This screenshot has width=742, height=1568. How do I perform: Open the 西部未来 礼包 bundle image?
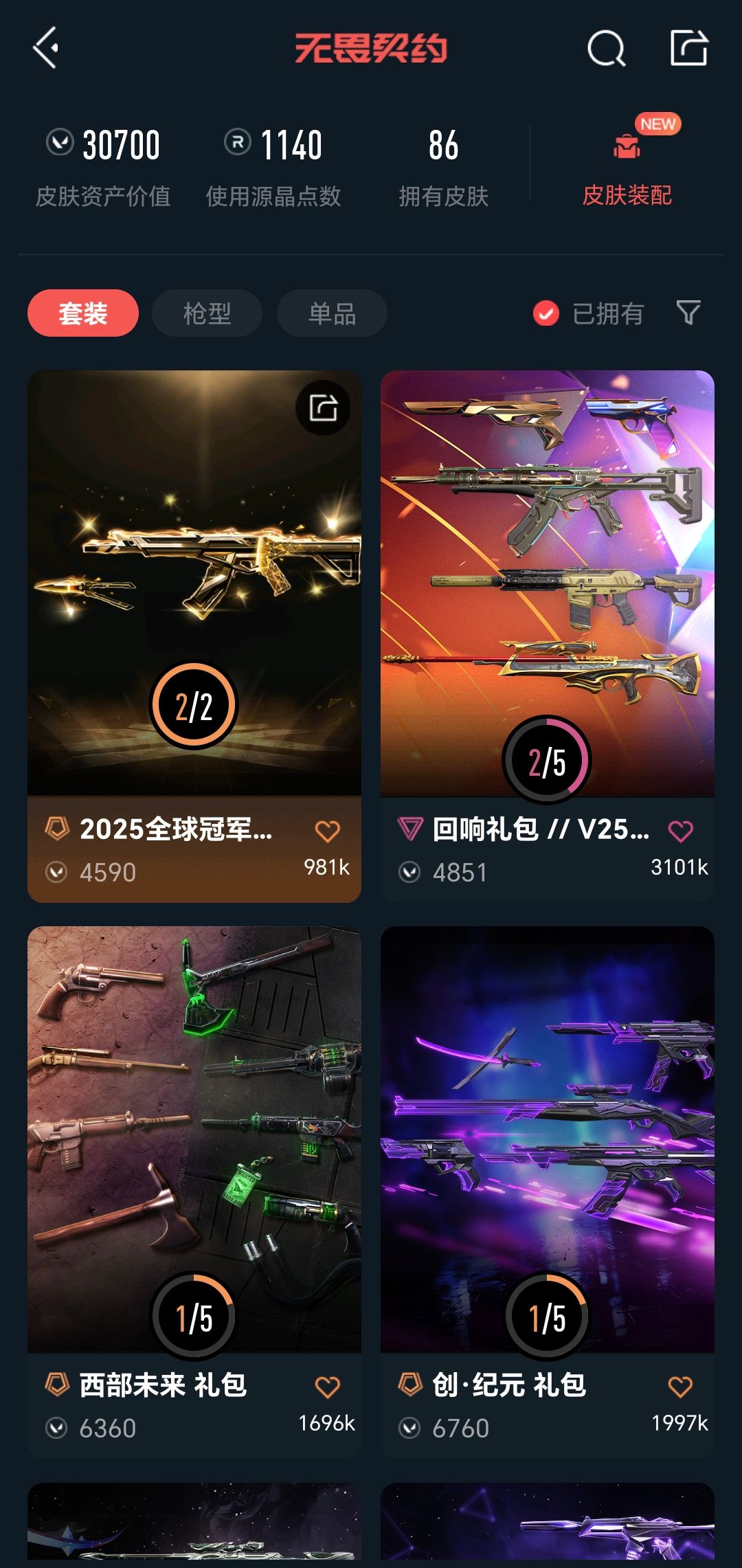point(194,1139)
